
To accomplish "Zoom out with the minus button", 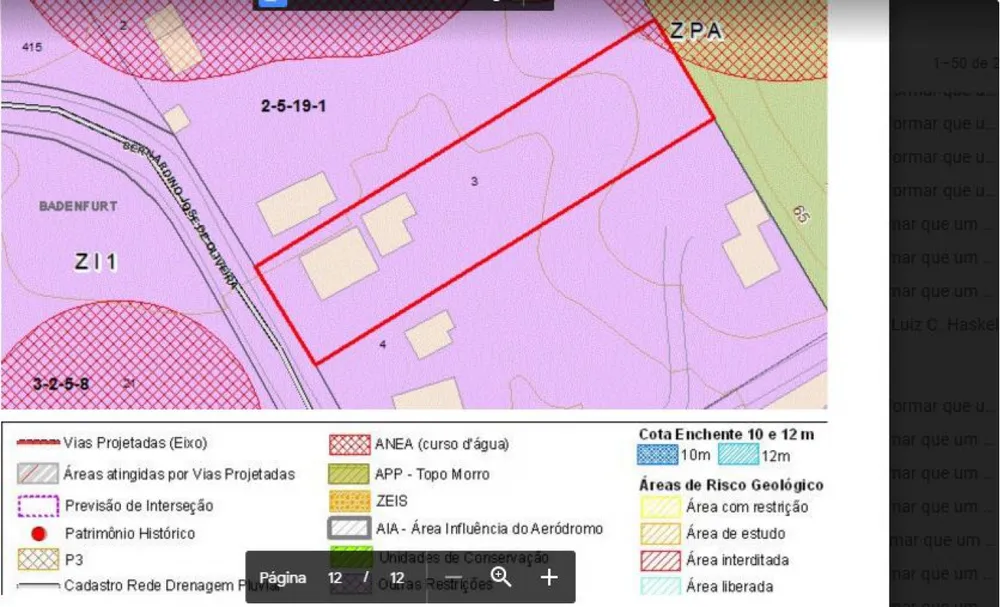I will pos(453,578).
